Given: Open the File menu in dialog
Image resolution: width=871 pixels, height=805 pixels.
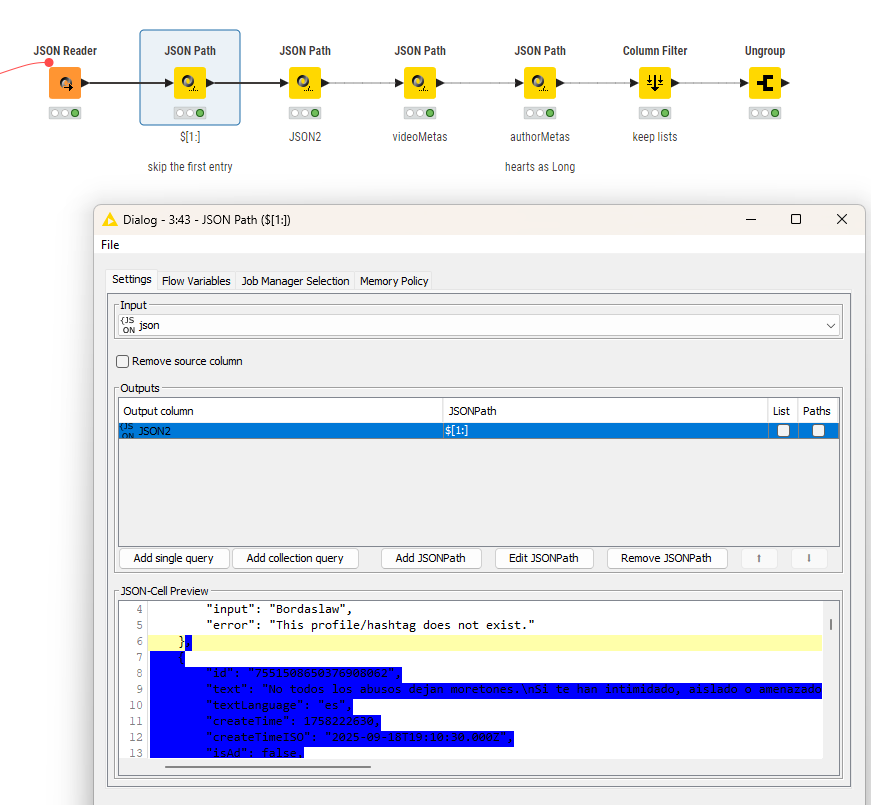Looking at the screenshot, I should click(110, 245).
